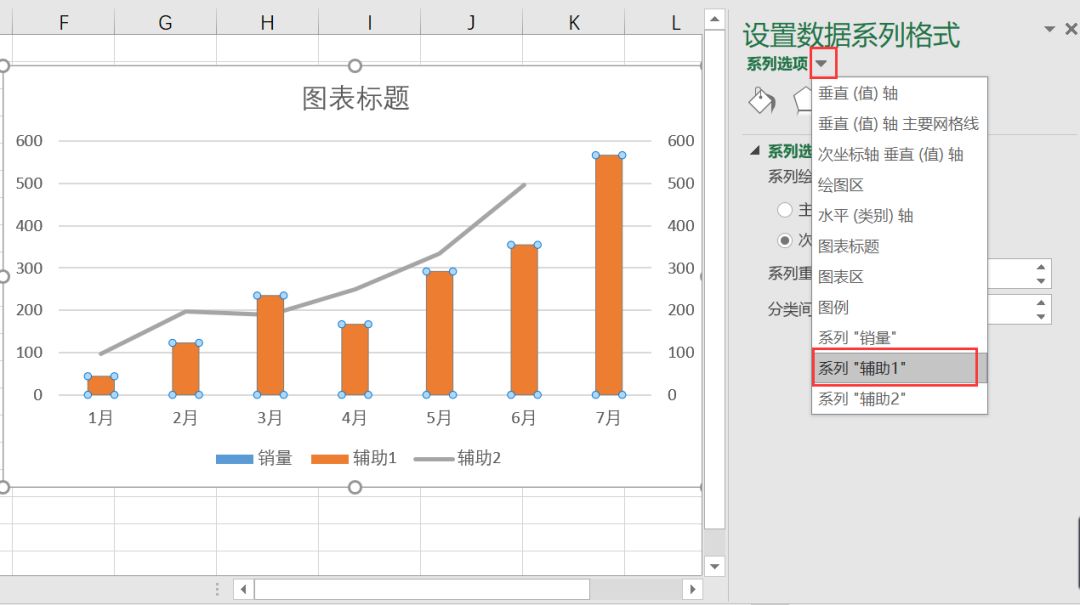
Task: Open the Fill & Line paint bucket tab
Action: [762, 100]
